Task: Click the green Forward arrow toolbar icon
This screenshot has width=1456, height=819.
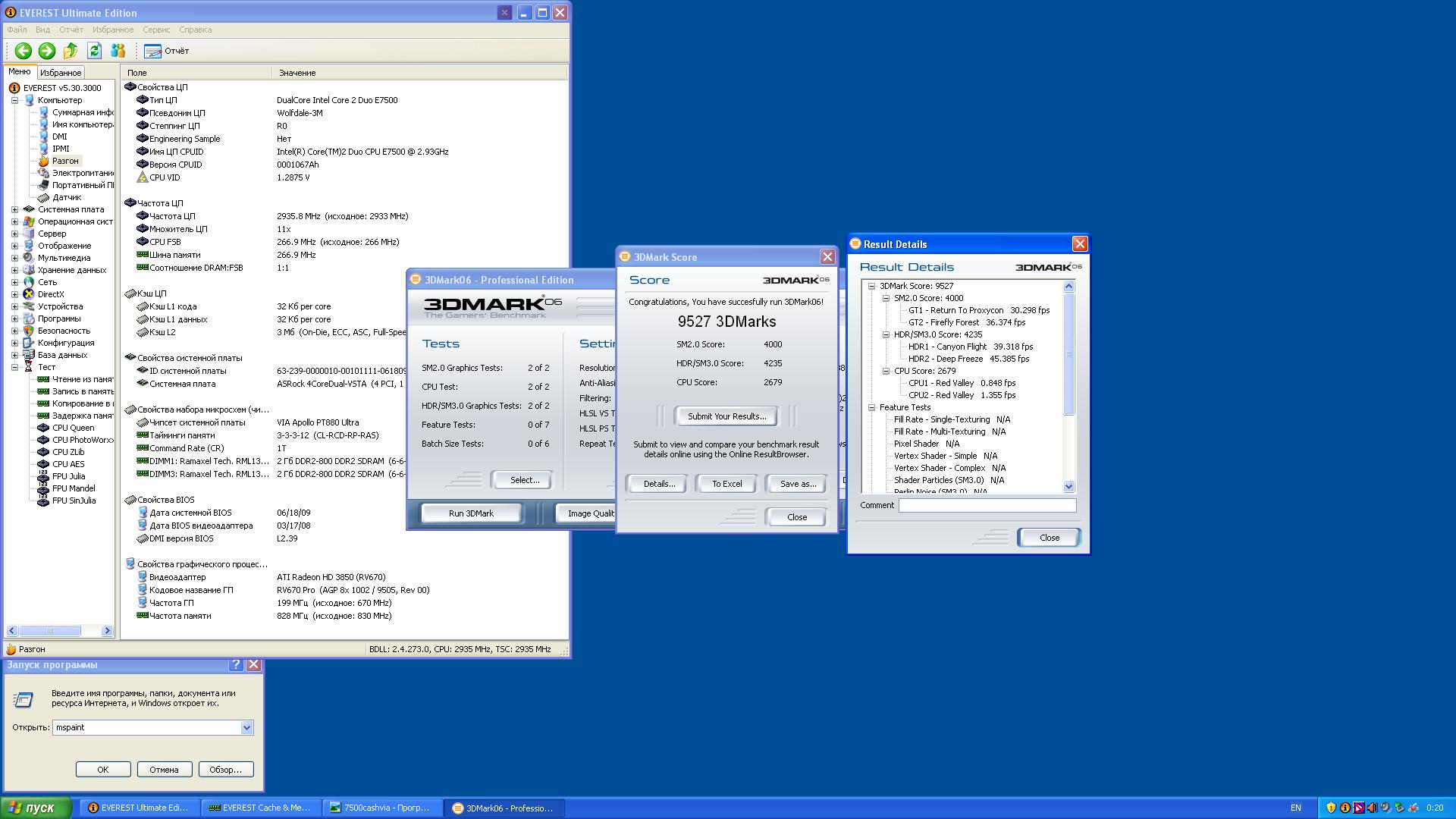Action: [47, 51]
